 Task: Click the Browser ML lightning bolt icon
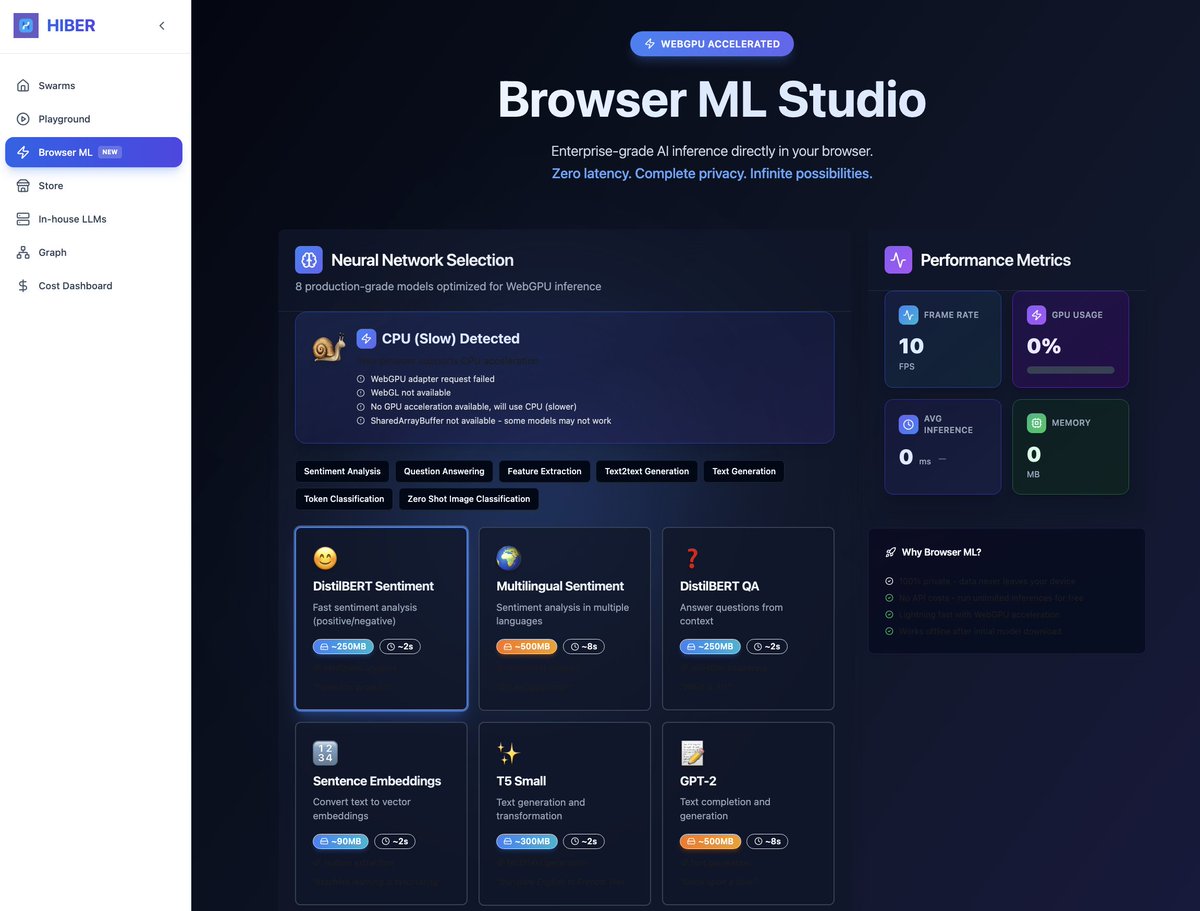click(x=21, y=152)
